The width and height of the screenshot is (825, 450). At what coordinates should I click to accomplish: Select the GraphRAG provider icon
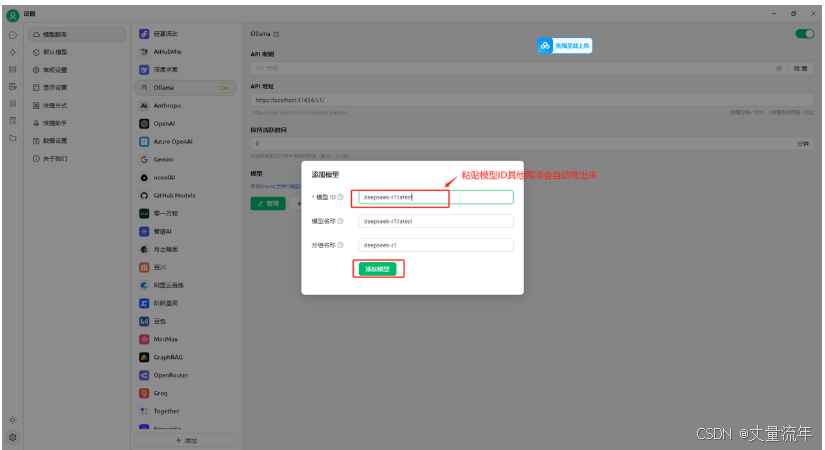(144, 357)
